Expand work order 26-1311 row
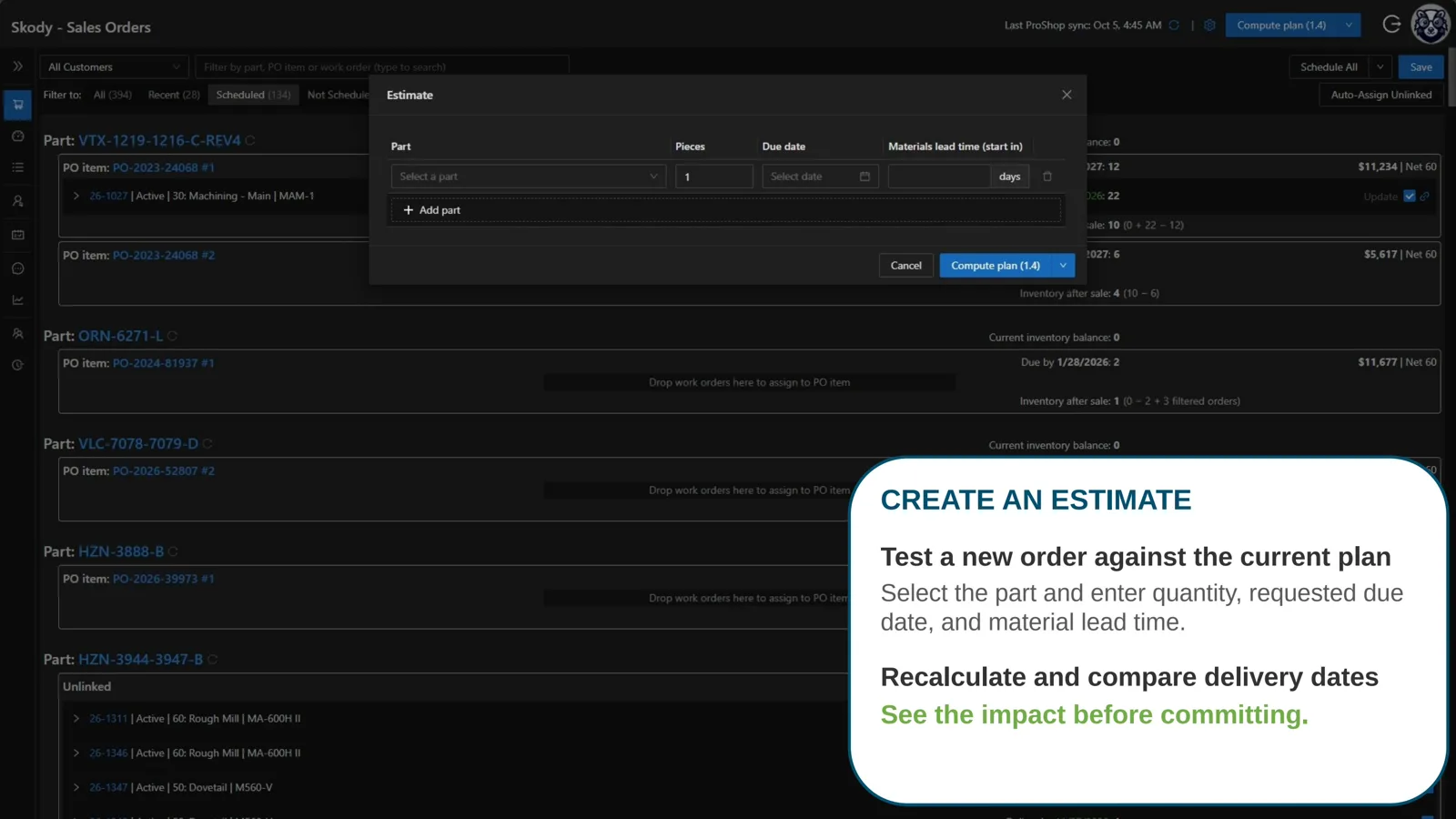 [76, 718]
